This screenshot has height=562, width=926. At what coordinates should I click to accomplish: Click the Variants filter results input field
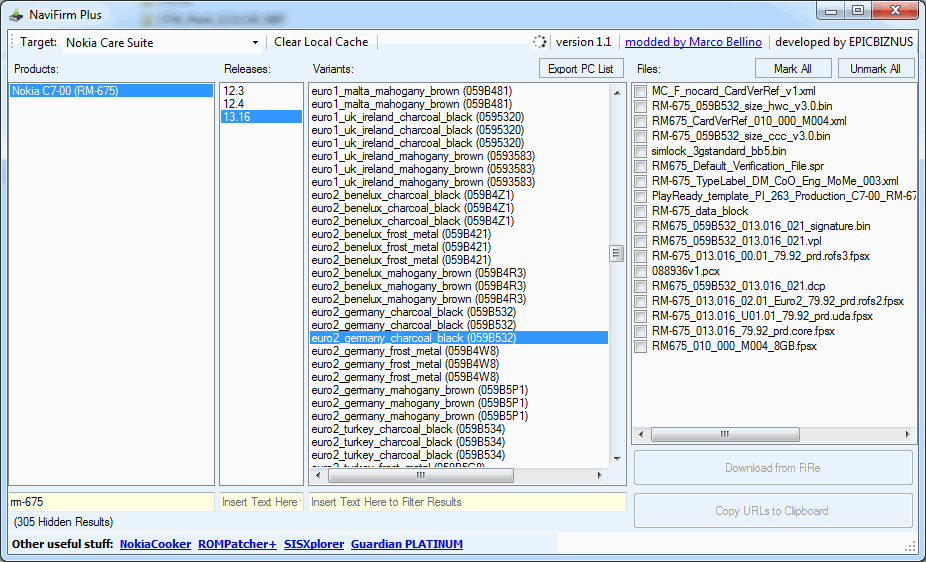coord(467,502)
